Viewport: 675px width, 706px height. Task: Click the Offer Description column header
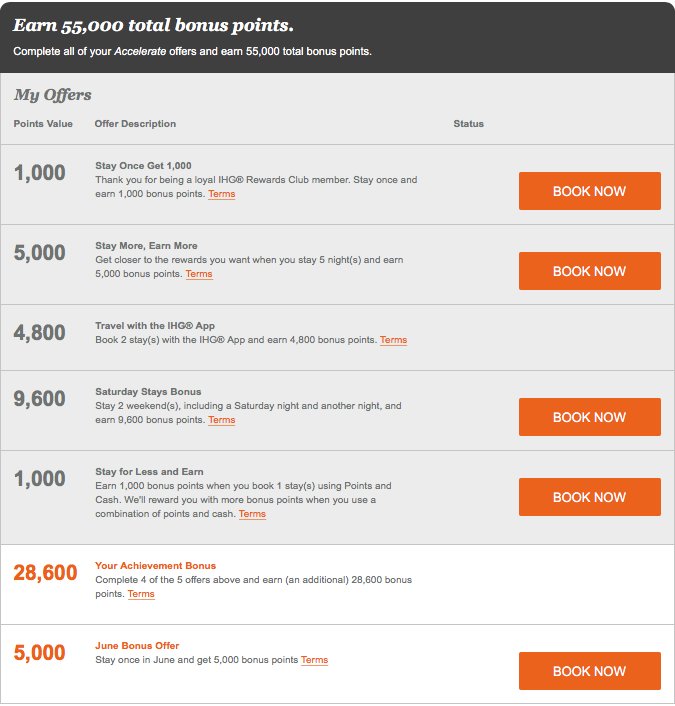tap(135, 124)
